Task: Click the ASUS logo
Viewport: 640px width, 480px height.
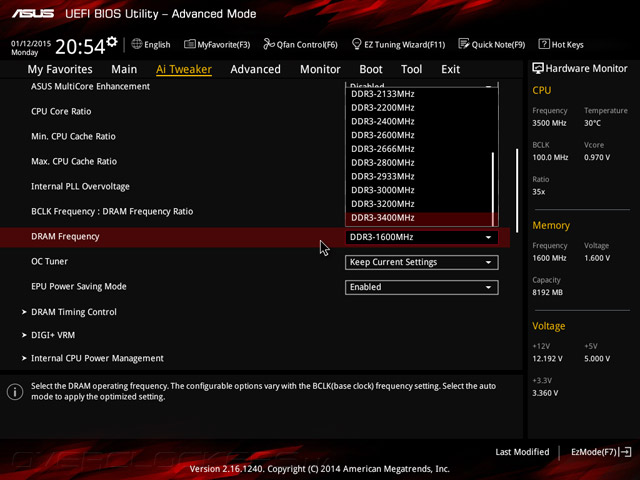Action: pyautogui.click(x=33, y=14)
